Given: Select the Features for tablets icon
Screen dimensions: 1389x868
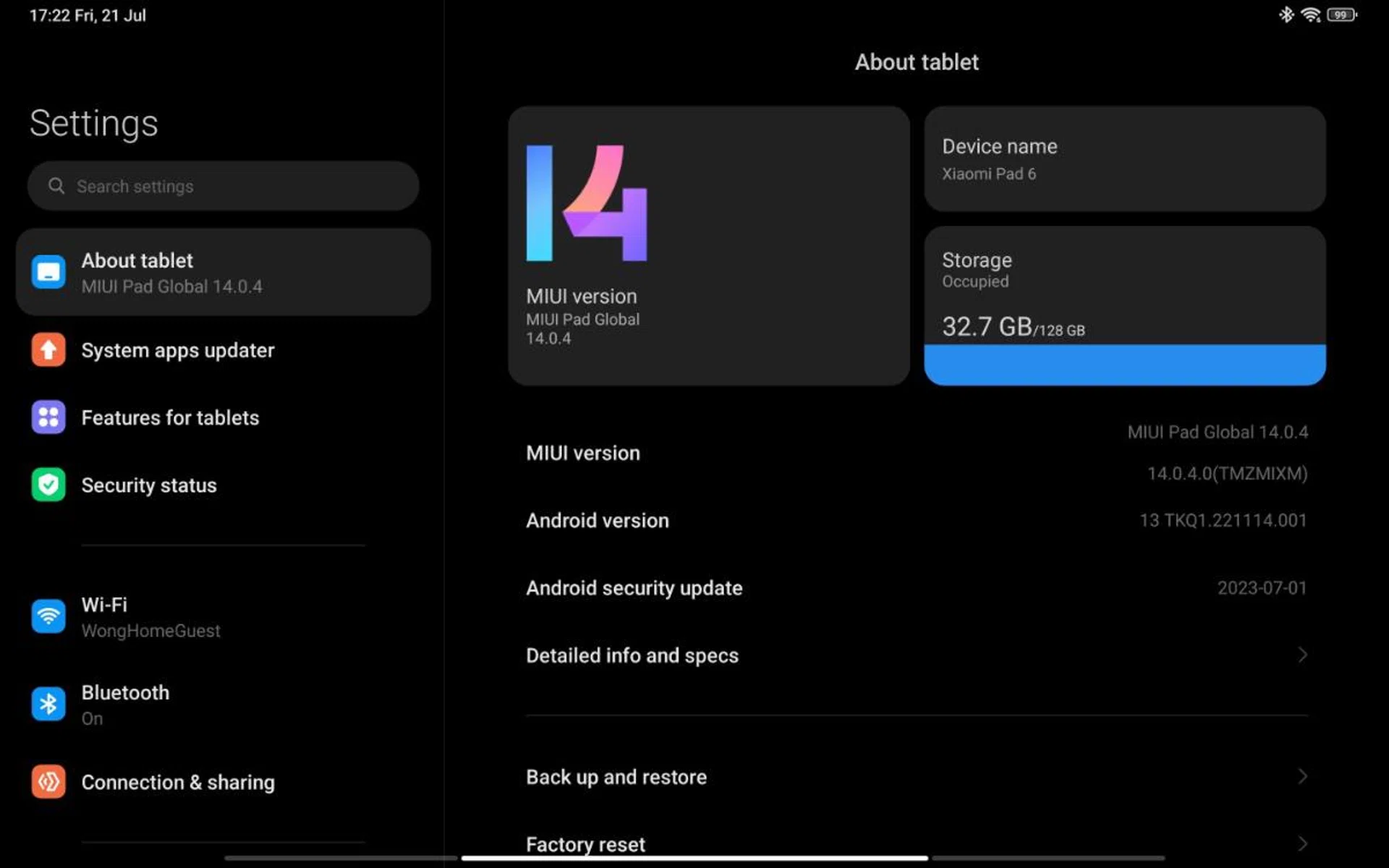Looking at the screenshot, I should [x=48, y=417].
